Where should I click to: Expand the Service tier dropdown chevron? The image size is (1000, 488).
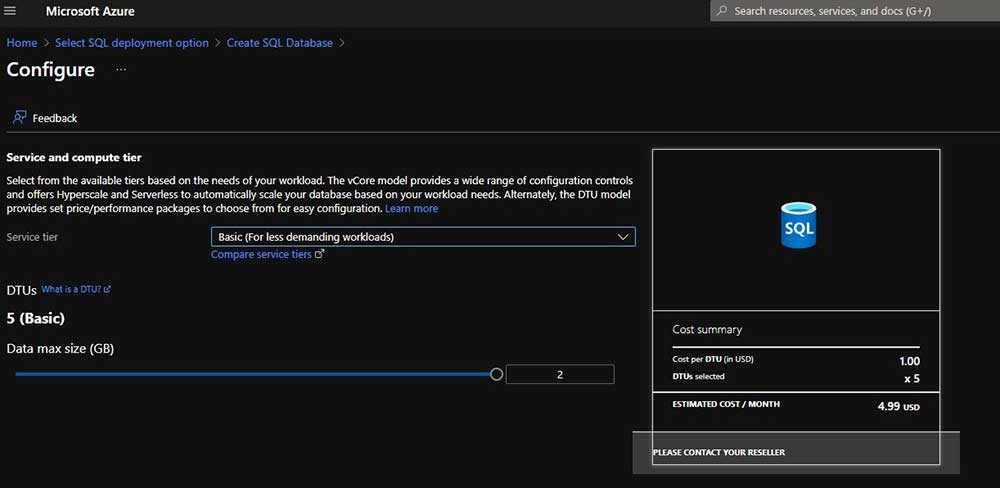pos(623,237)
